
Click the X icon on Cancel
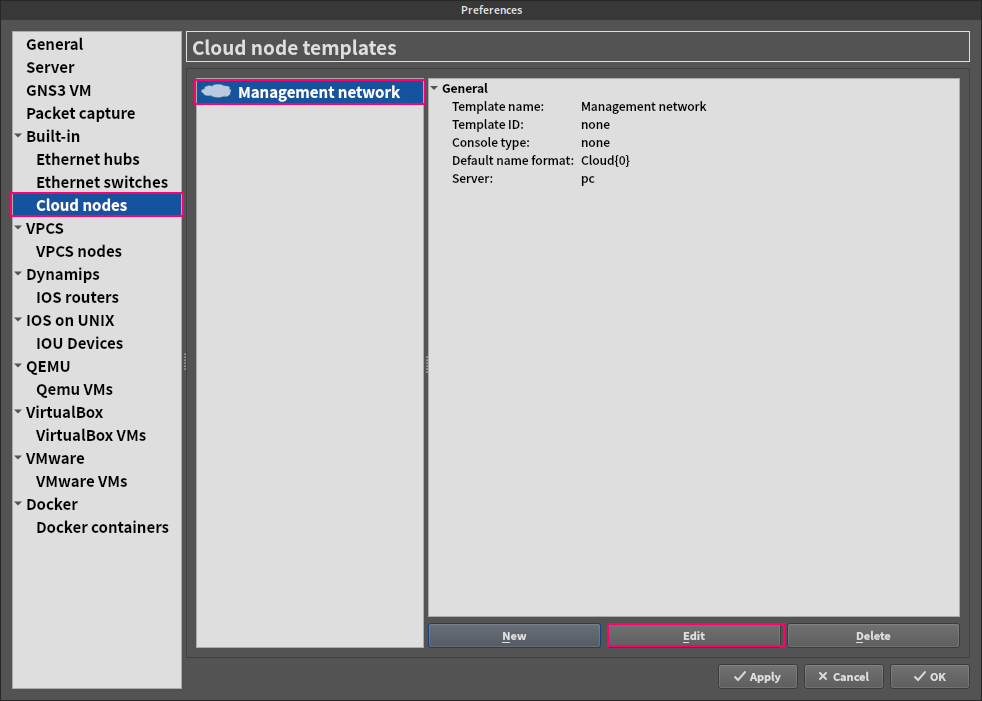tap(823, 676)
